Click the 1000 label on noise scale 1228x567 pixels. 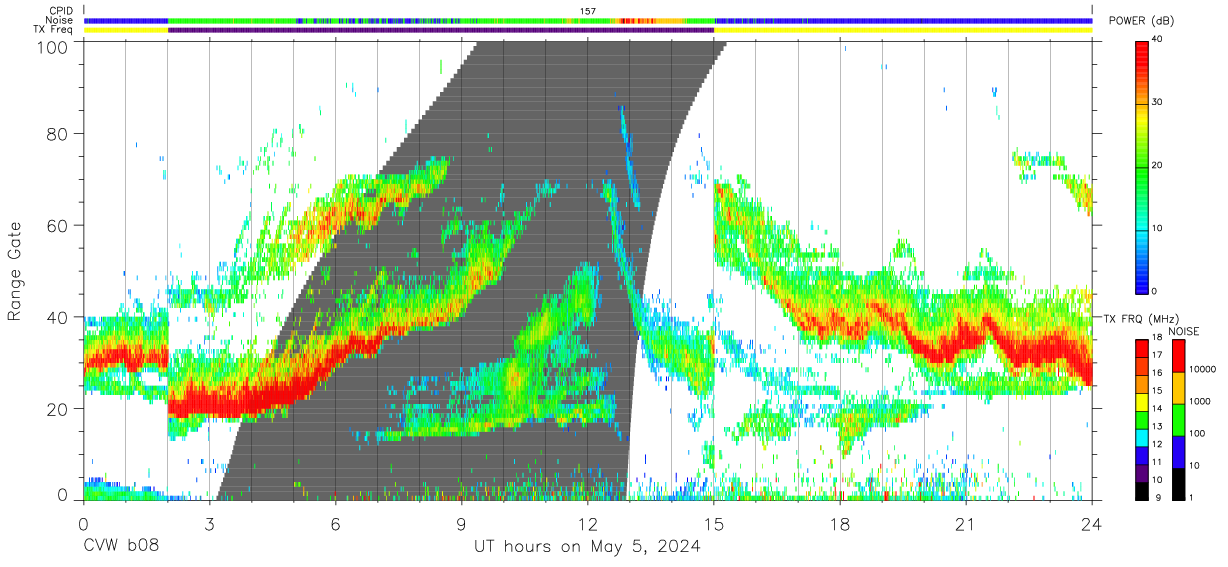click(x=1200, y=400)
